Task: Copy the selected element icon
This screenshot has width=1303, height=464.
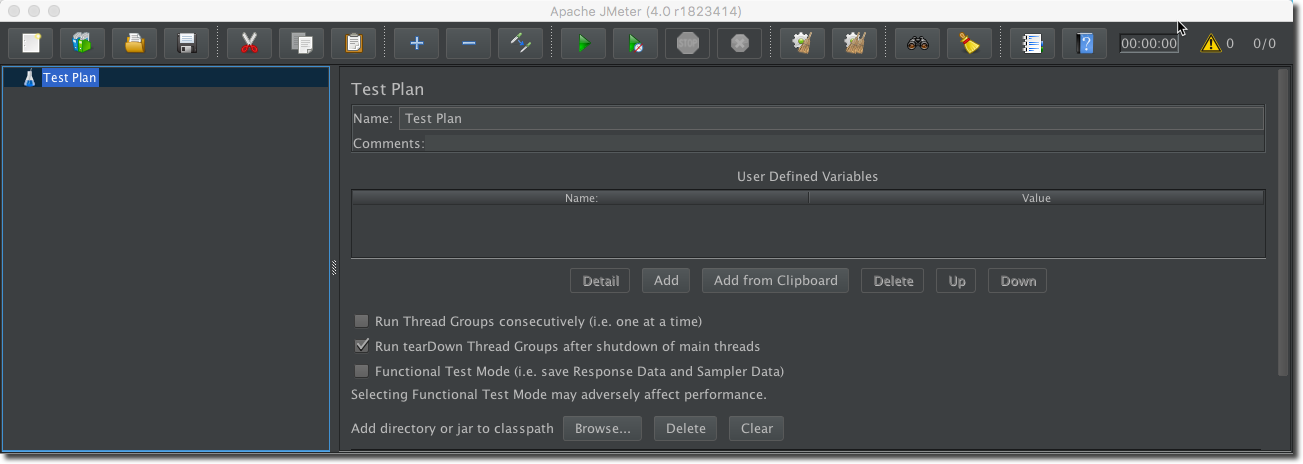Action: tap(302, 43)
